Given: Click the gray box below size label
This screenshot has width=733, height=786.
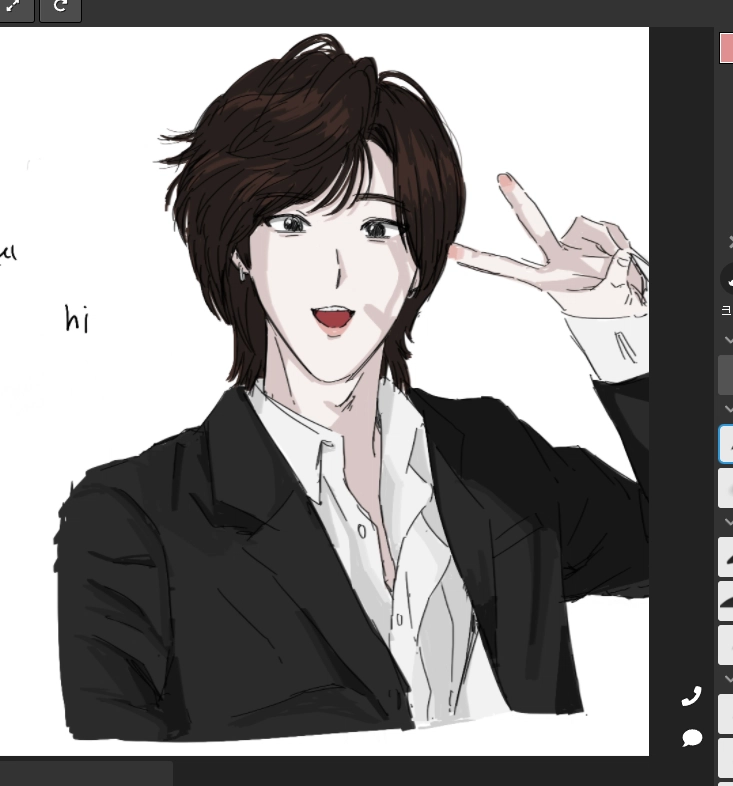Looking at the screenshot, I should [726, 375].
